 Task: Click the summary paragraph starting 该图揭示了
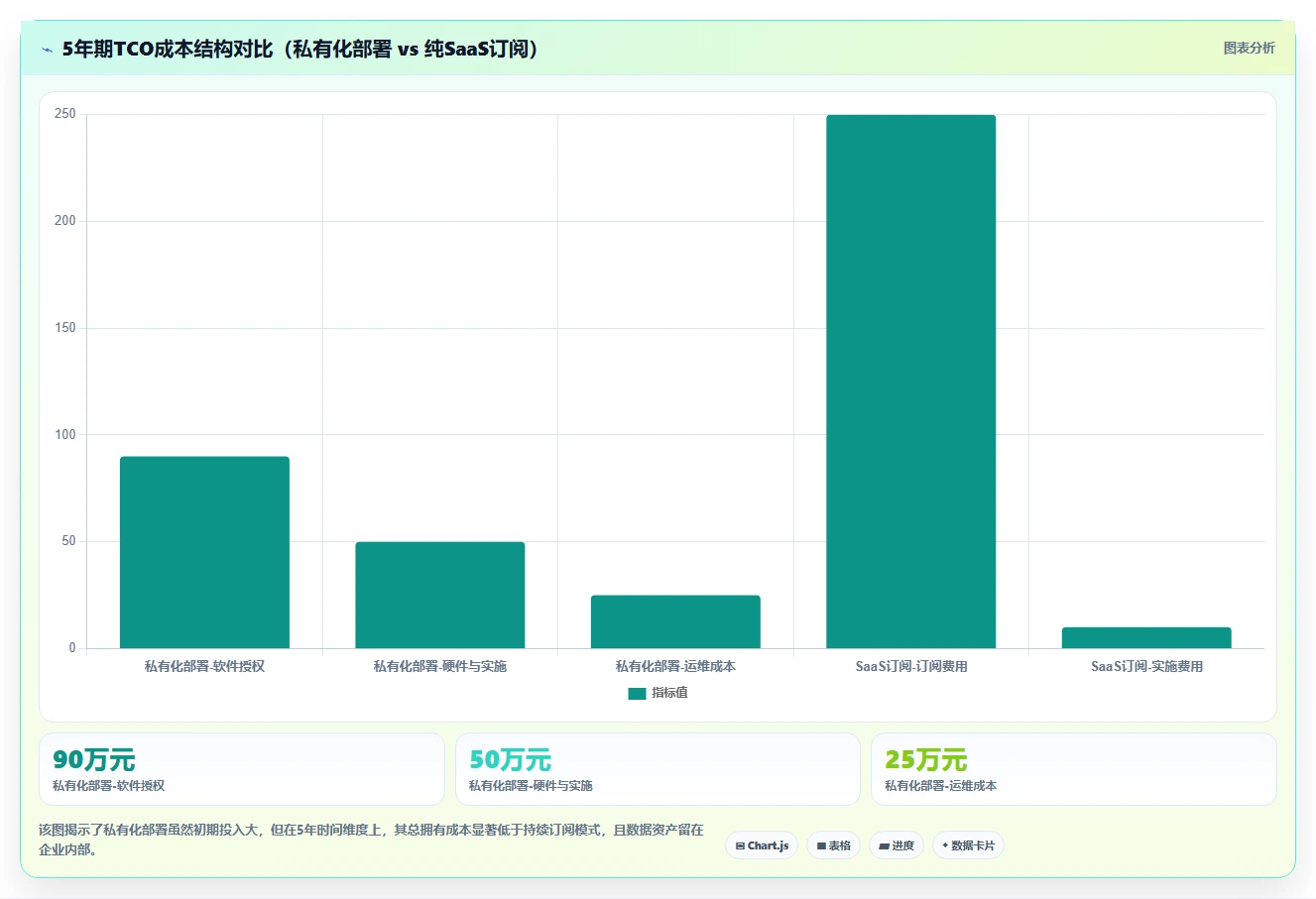click(371, 840)
